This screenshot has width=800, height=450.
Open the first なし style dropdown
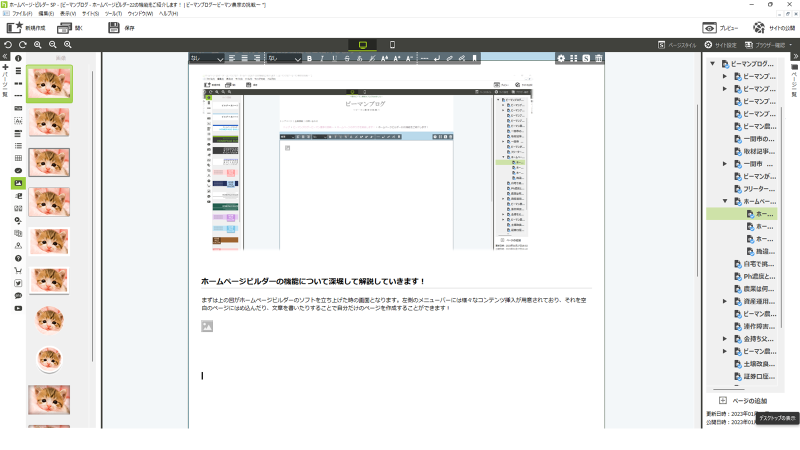click(x=205, y=59)
